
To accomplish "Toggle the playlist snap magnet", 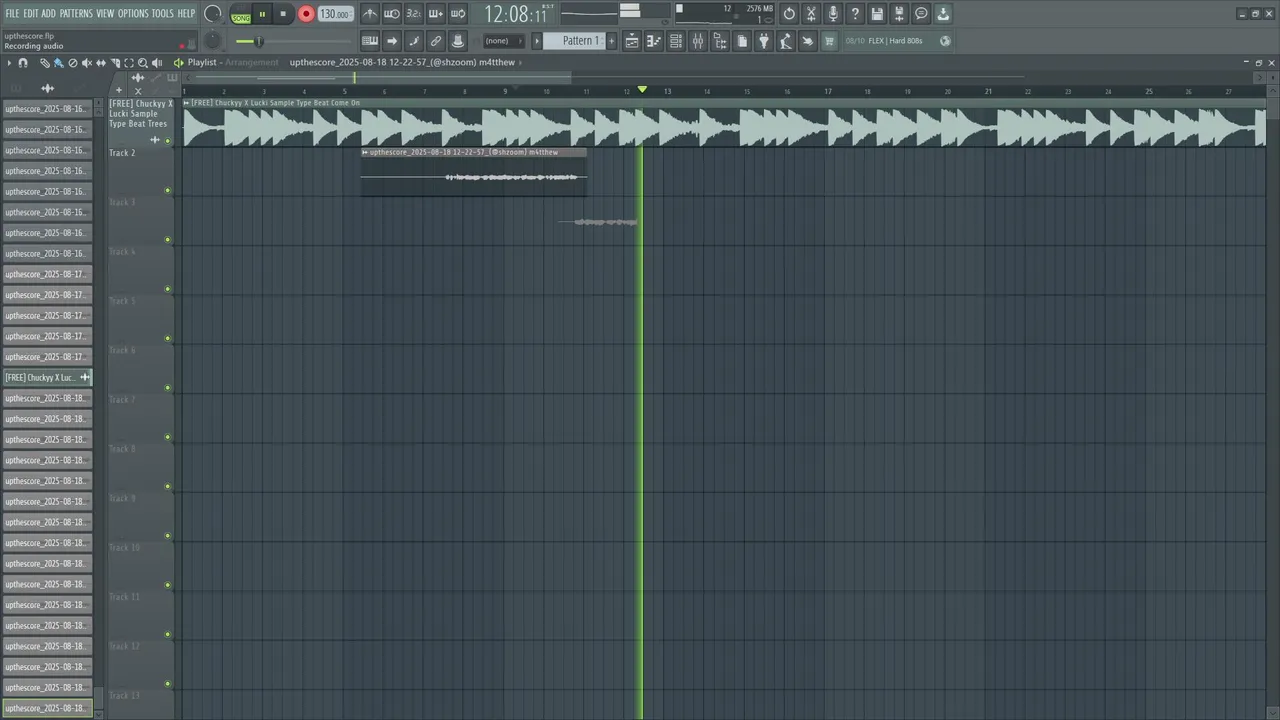I will pos(23,63).
